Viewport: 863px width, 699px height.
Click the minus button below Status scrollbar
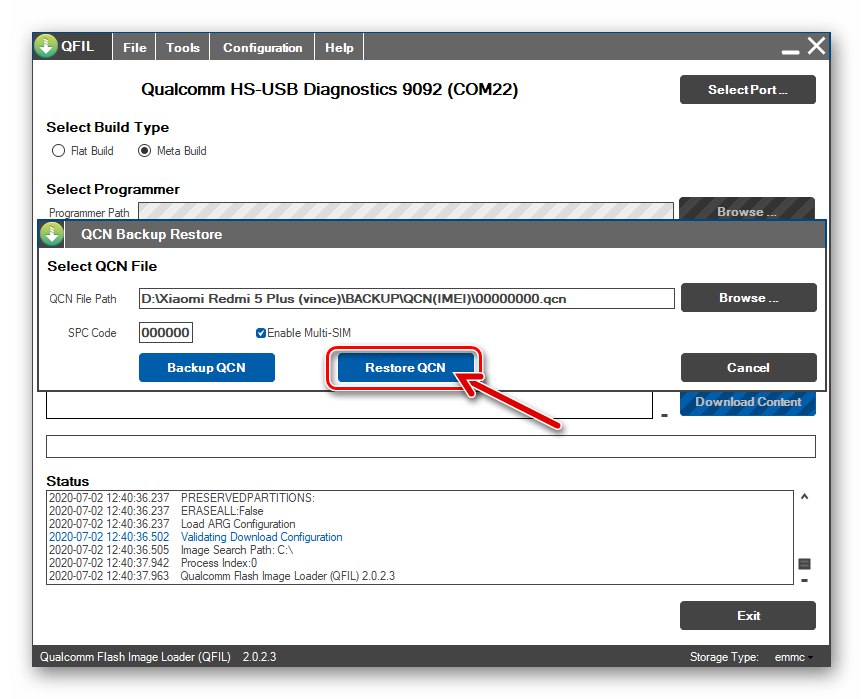(x=804, y=580)
